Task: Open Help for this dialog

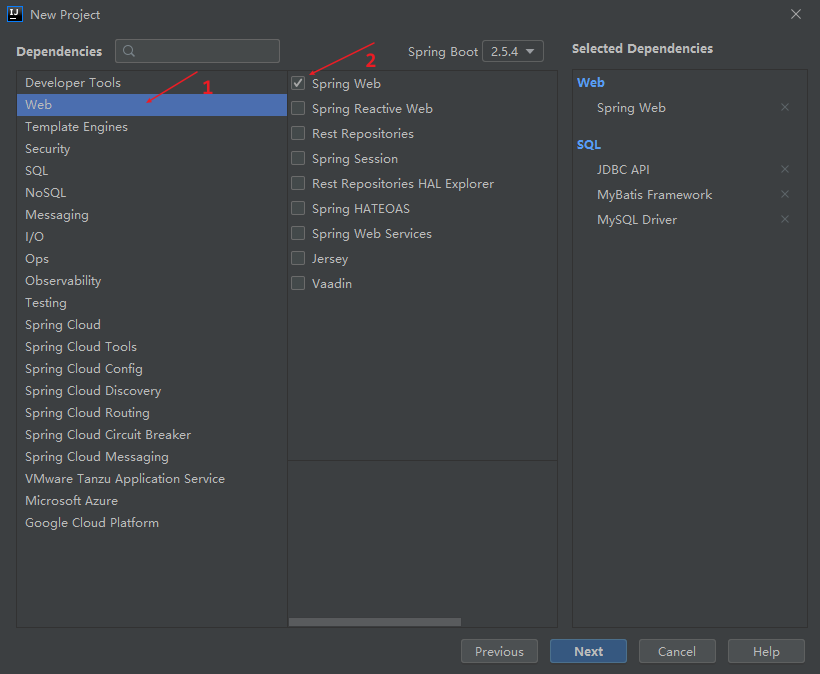Action: (766, 651)
